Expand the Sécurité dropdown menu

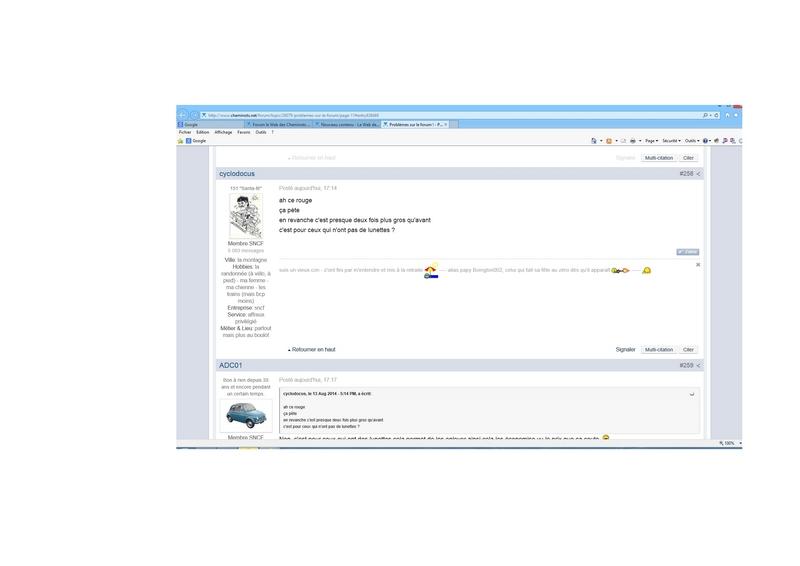click(x=671, y=141)
